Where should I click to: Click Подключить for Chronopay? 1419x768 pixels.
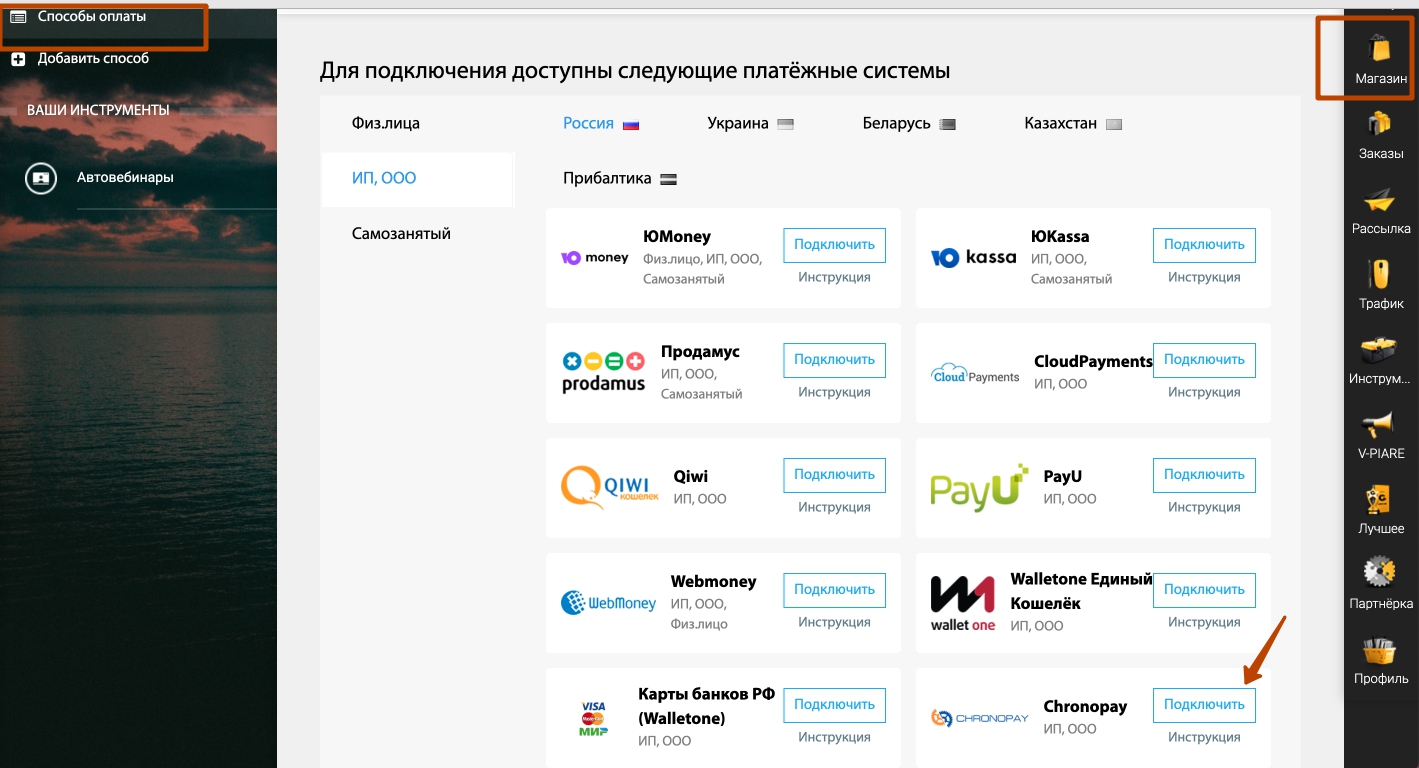coord(1204,705)
